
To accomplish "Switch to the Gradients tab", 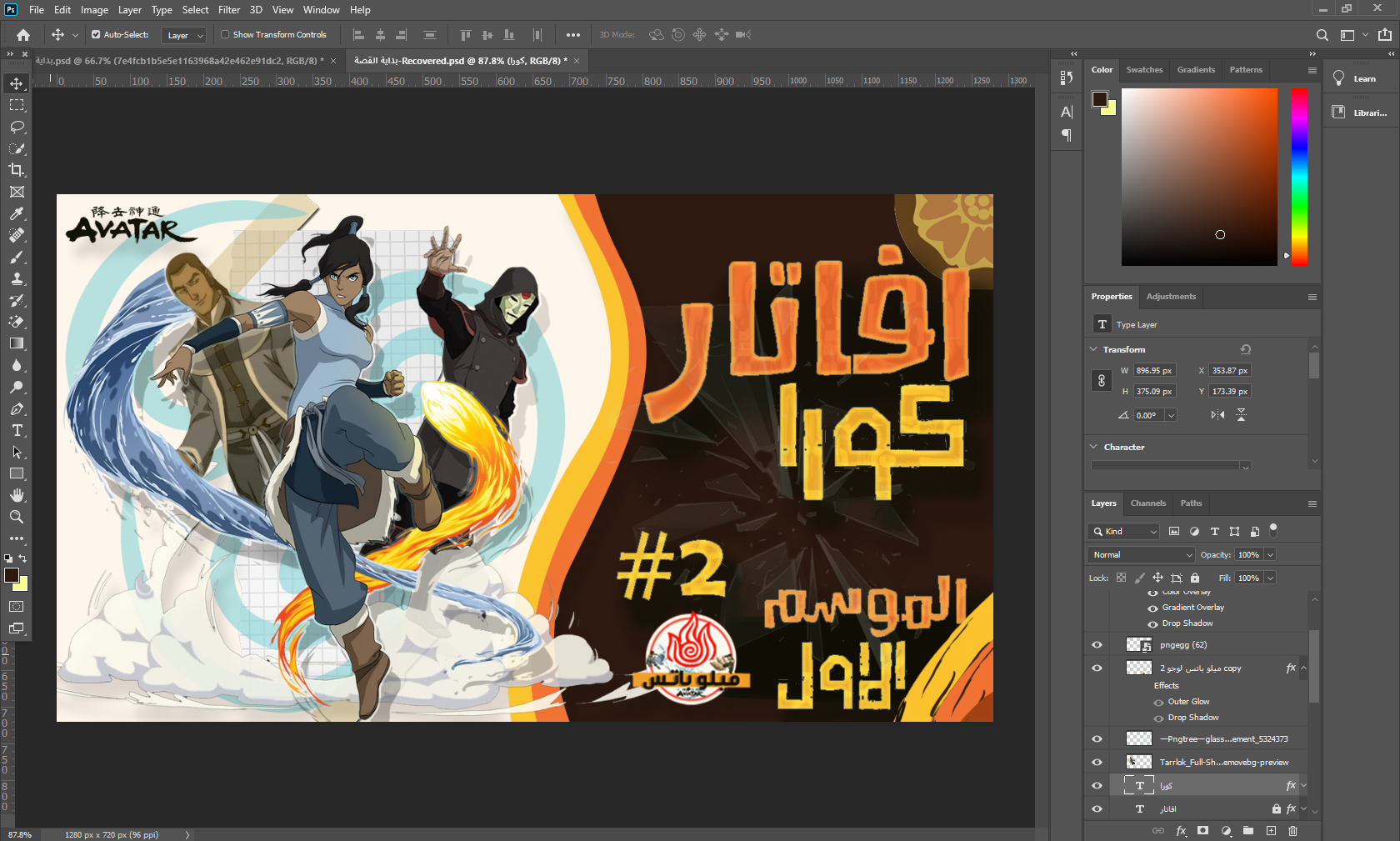I will 1196,70.
